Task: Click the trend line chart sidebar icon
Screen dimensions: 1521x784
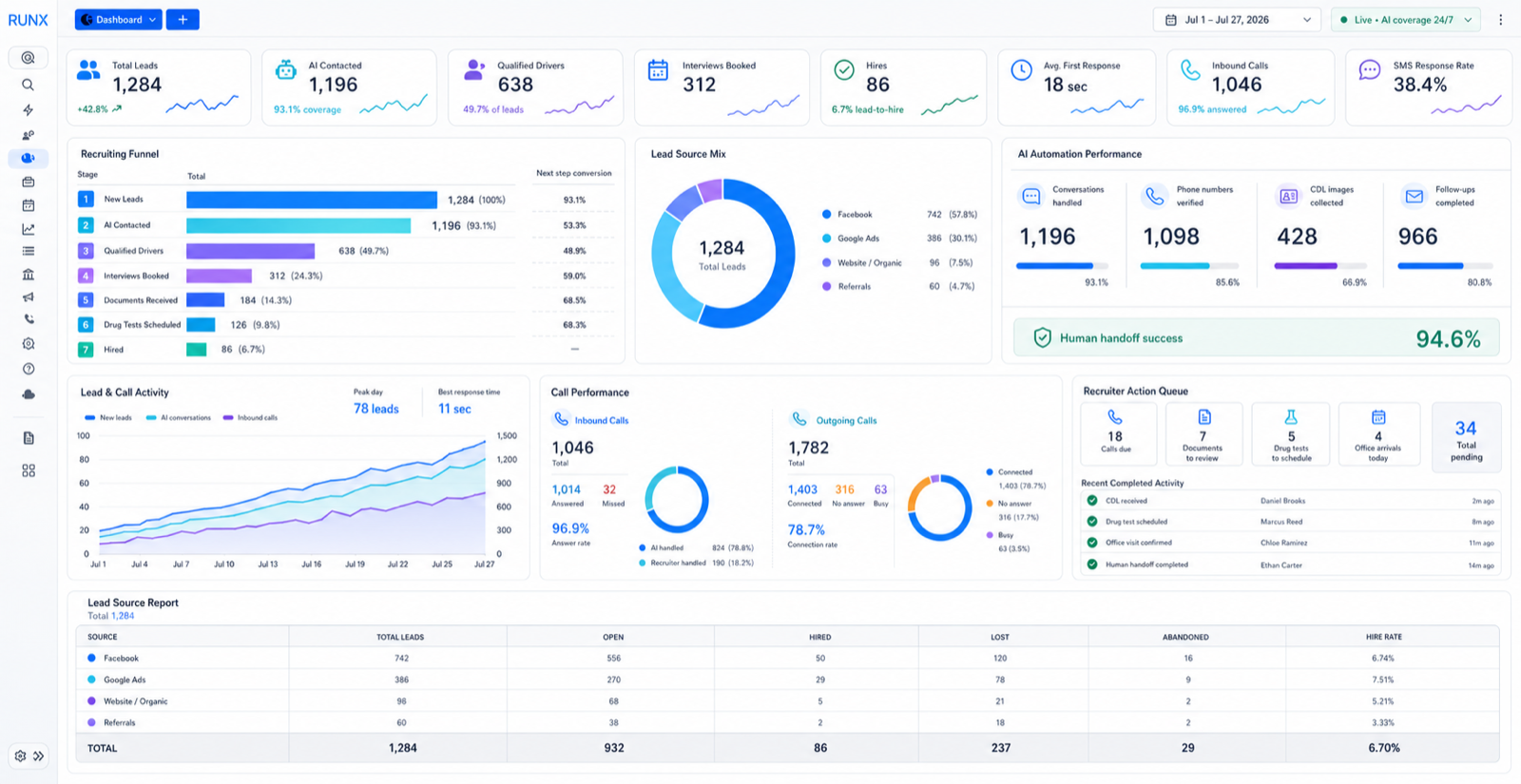Action: coord(29,228)
